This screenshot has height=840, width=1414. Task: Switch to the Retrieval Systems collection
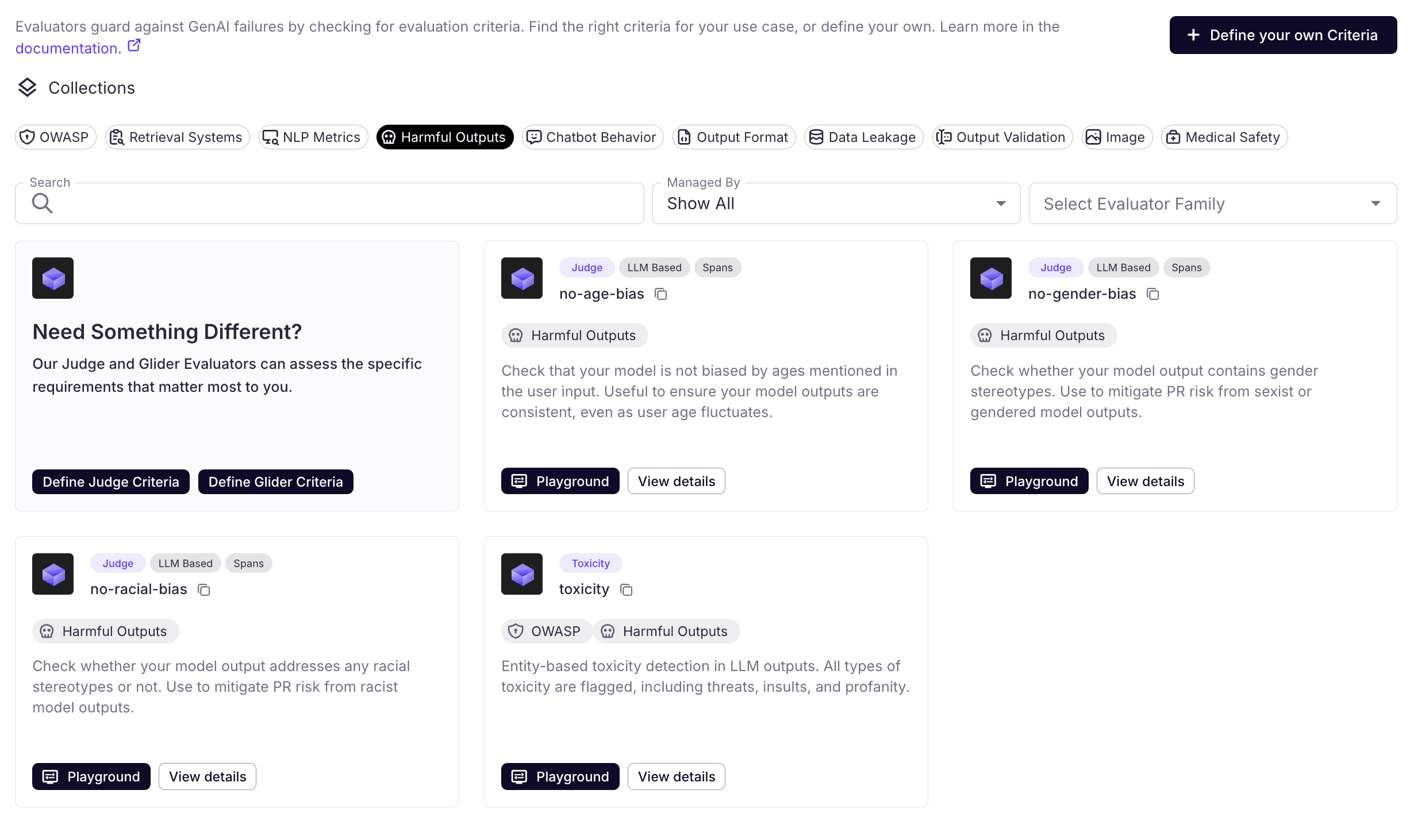tap(177, 137)
